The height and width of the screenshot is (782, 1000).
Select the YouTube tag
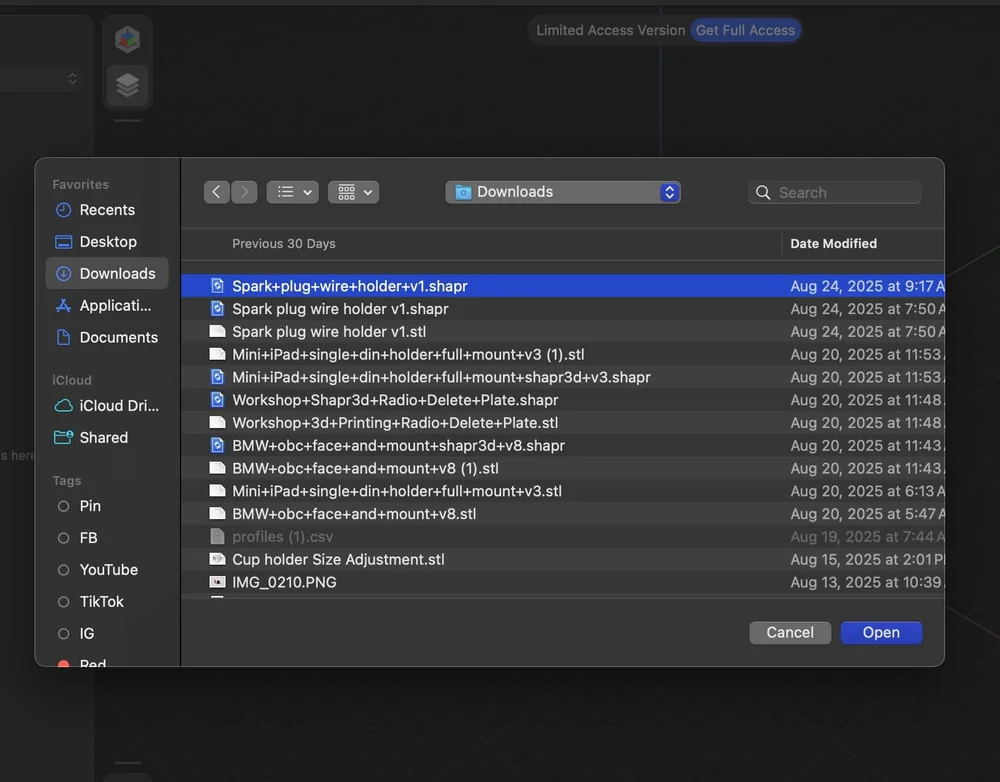tap(107, 570)
